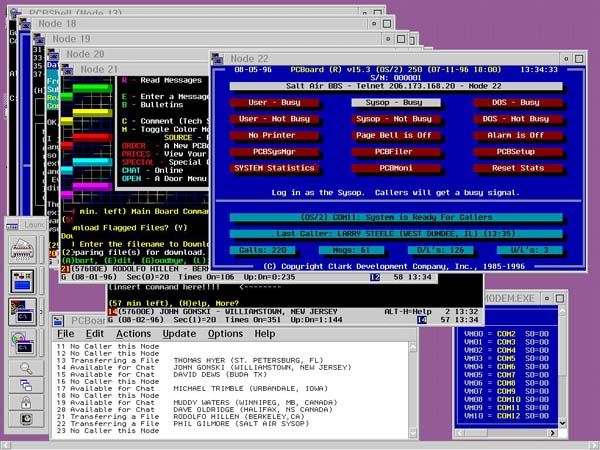Bring the Node 18 window to the front

pos(203,24)
